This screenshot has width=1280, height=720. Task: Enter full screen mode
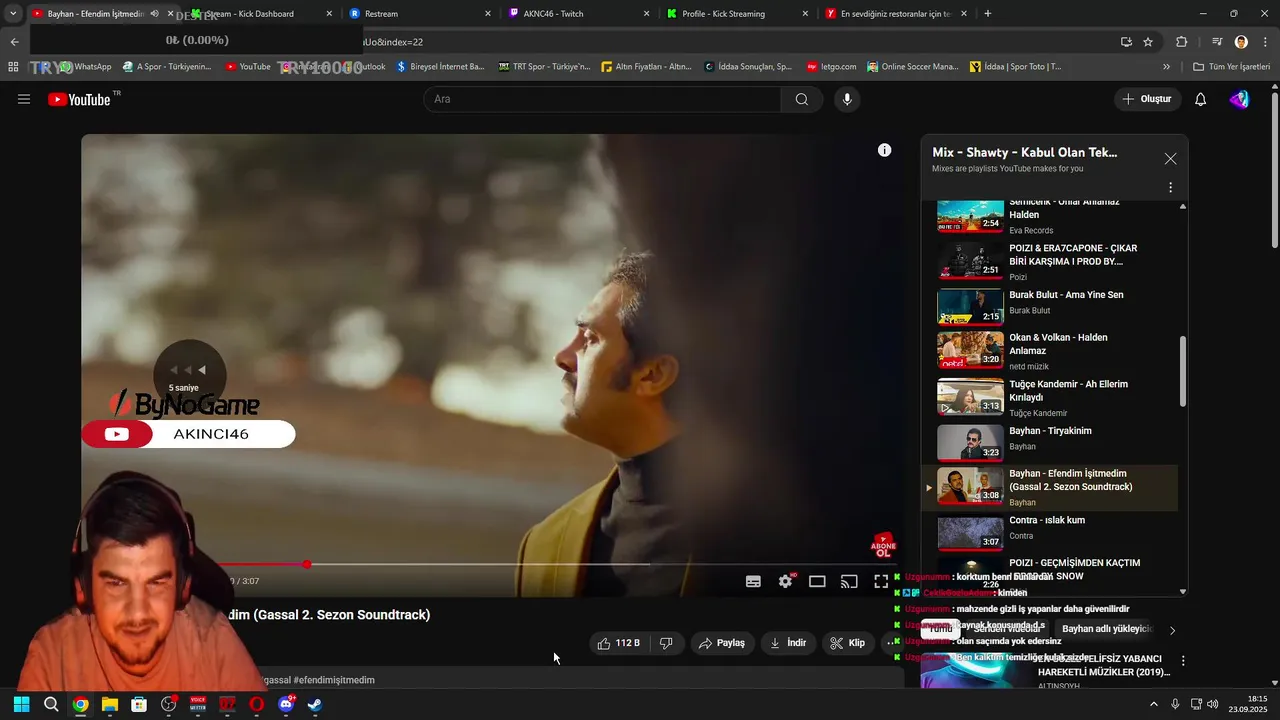(881, 581)
